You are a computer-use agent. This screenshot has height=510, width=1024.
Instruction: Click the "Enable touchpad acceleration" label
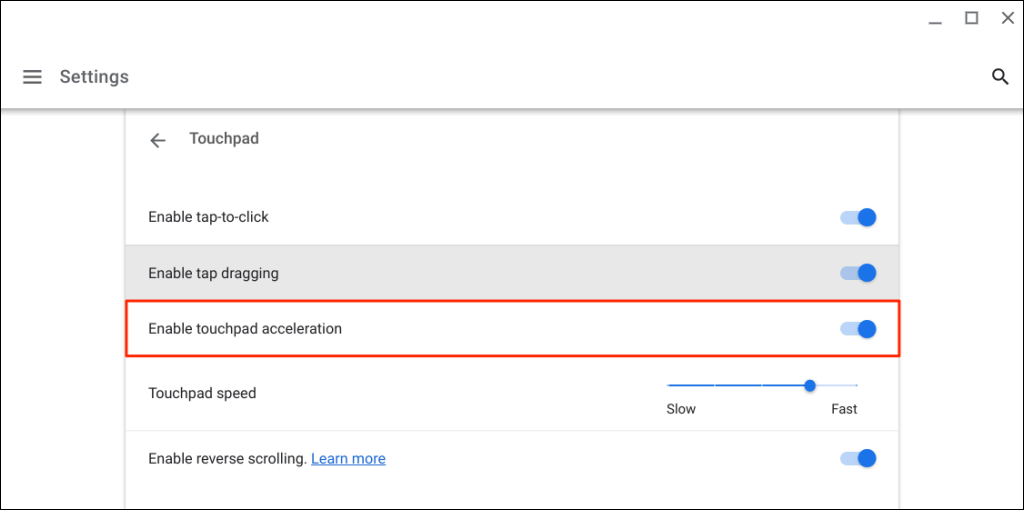coord(245,329)
